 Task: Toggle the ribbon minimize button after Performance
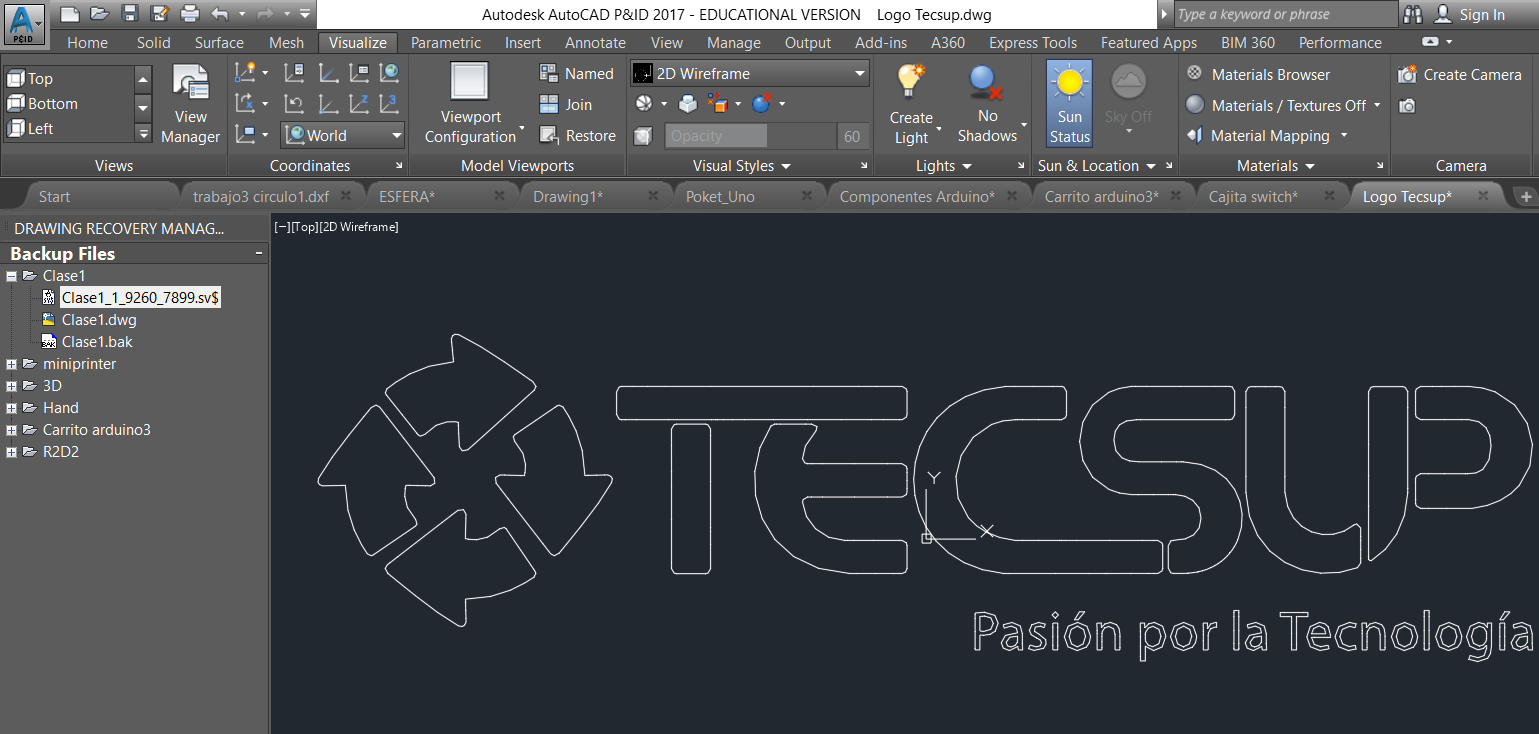pos(1430,42)
